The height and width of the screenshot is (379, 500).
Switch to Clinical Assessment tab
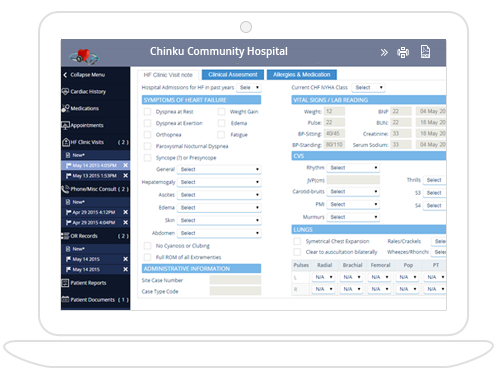233,75
